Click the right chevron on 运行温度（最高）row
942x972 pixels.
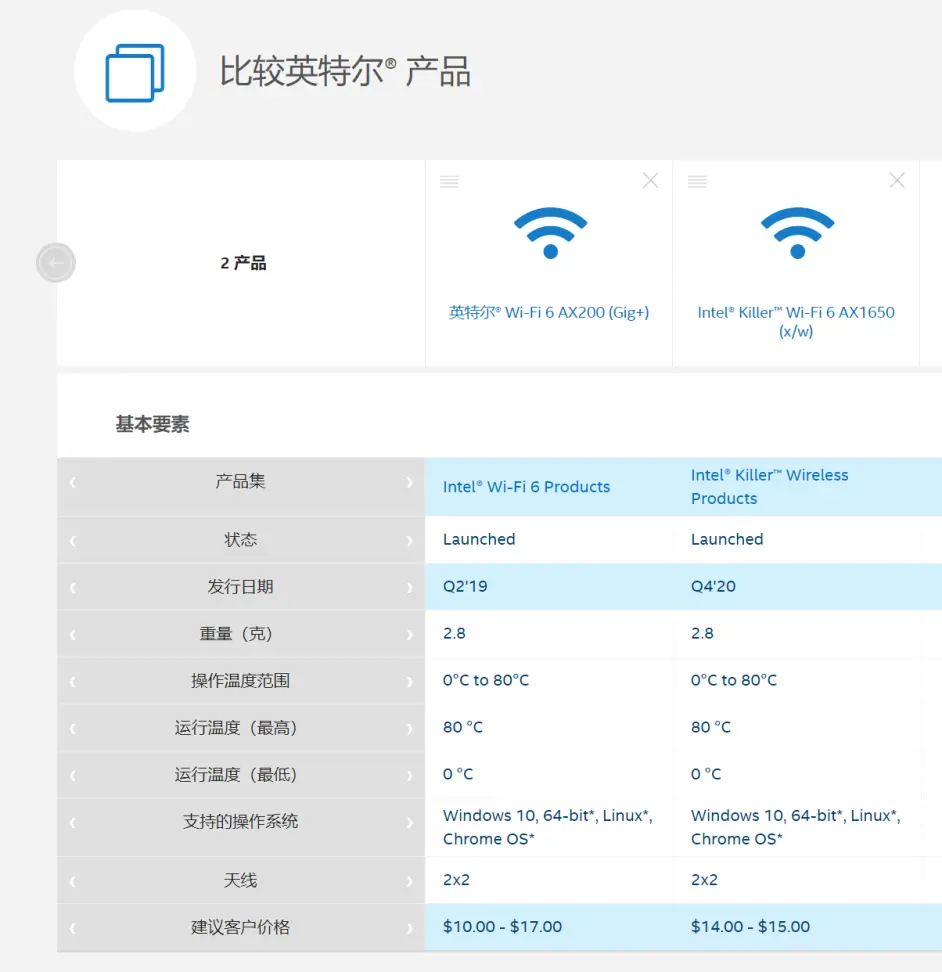click(409, 728)
